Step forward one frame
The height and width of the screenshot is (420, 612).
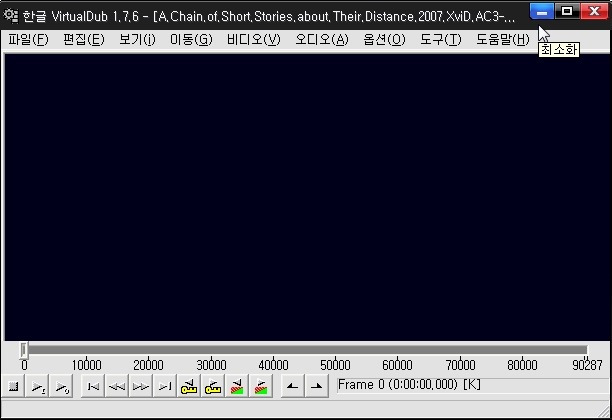[141, 386]
